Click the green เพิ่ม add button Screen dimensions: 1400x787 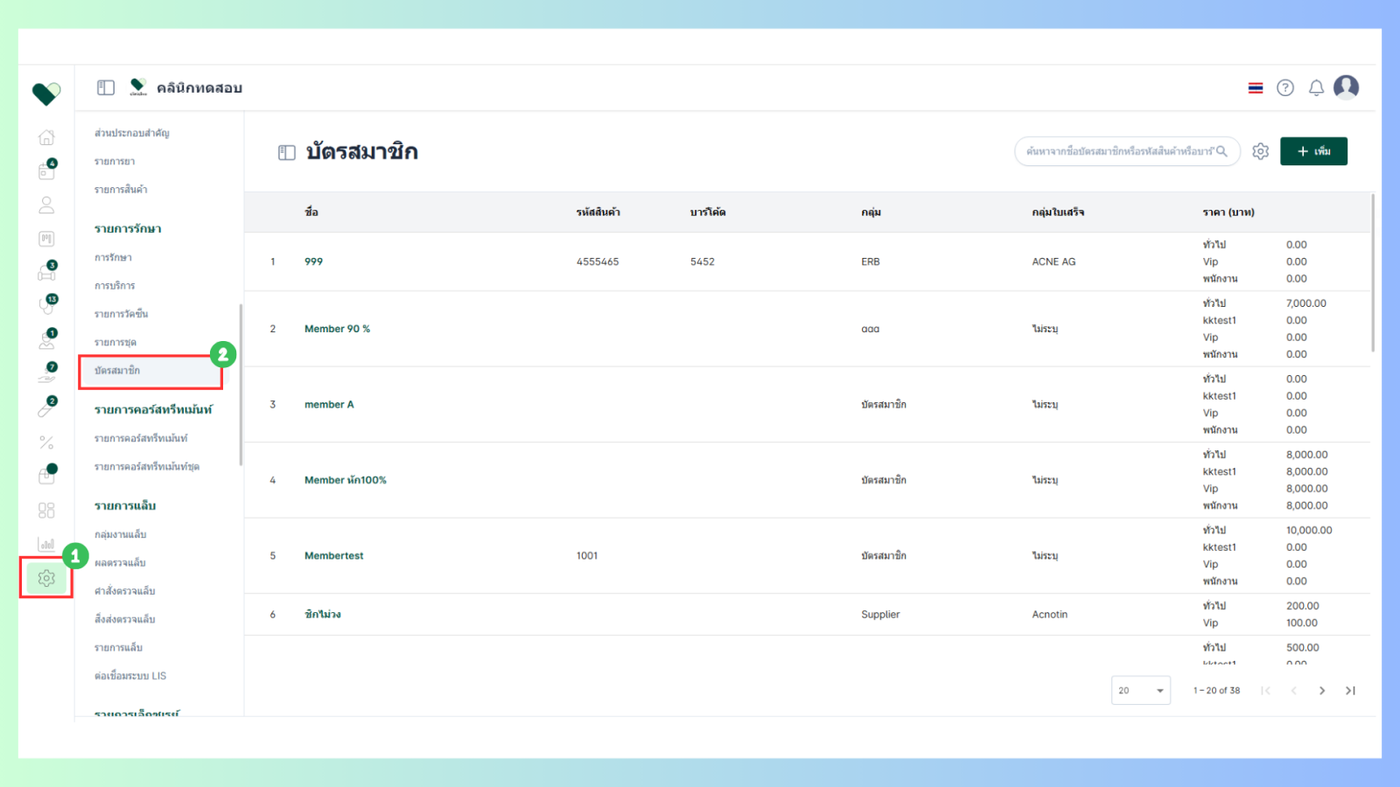point(1313,151)
